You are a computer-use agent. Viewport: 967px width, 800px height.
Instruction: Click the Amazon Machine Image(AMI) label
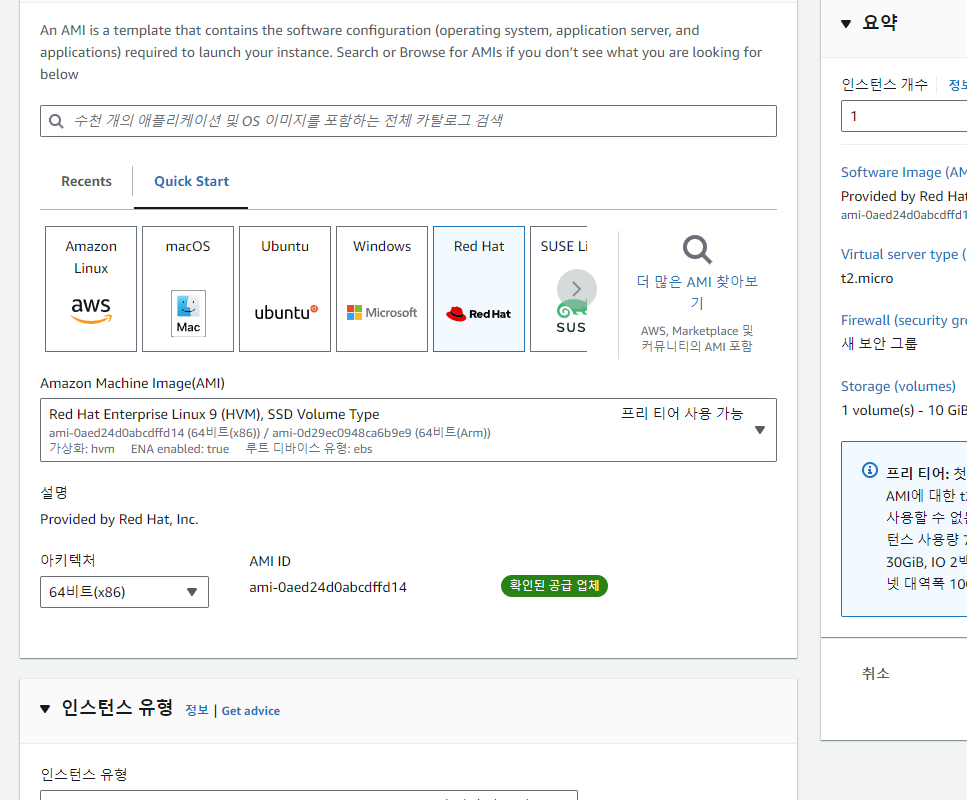(133, 383)
